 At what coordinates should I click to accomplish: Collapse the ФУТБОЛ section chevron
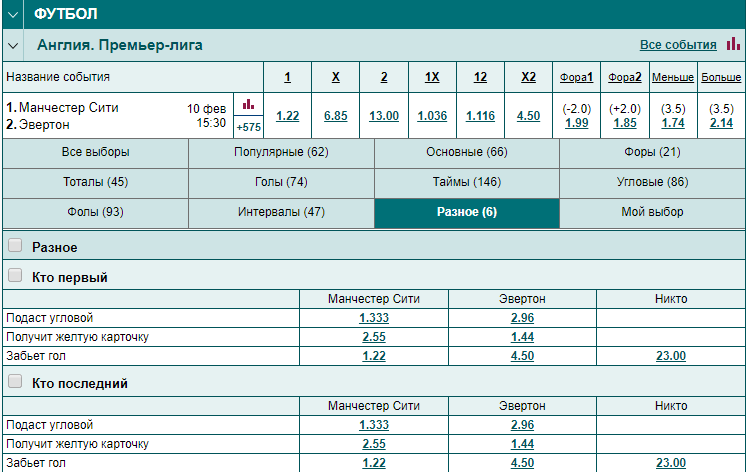(13, 14)
